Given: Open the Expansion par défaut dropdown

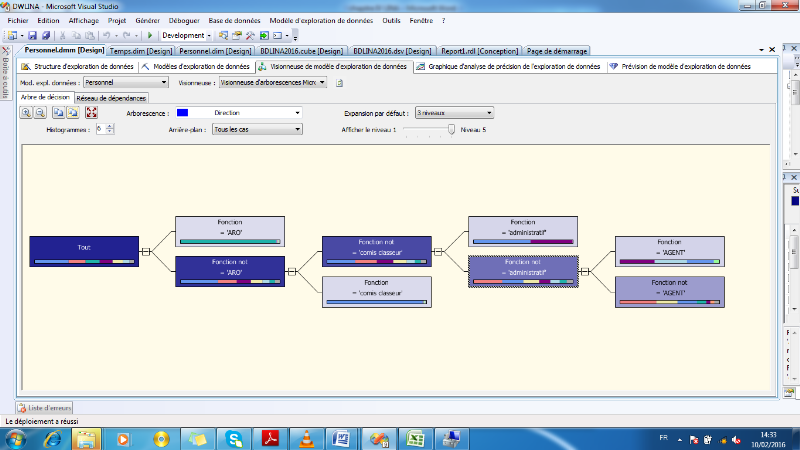Looking at the screenshot, I should pos(489,113).
